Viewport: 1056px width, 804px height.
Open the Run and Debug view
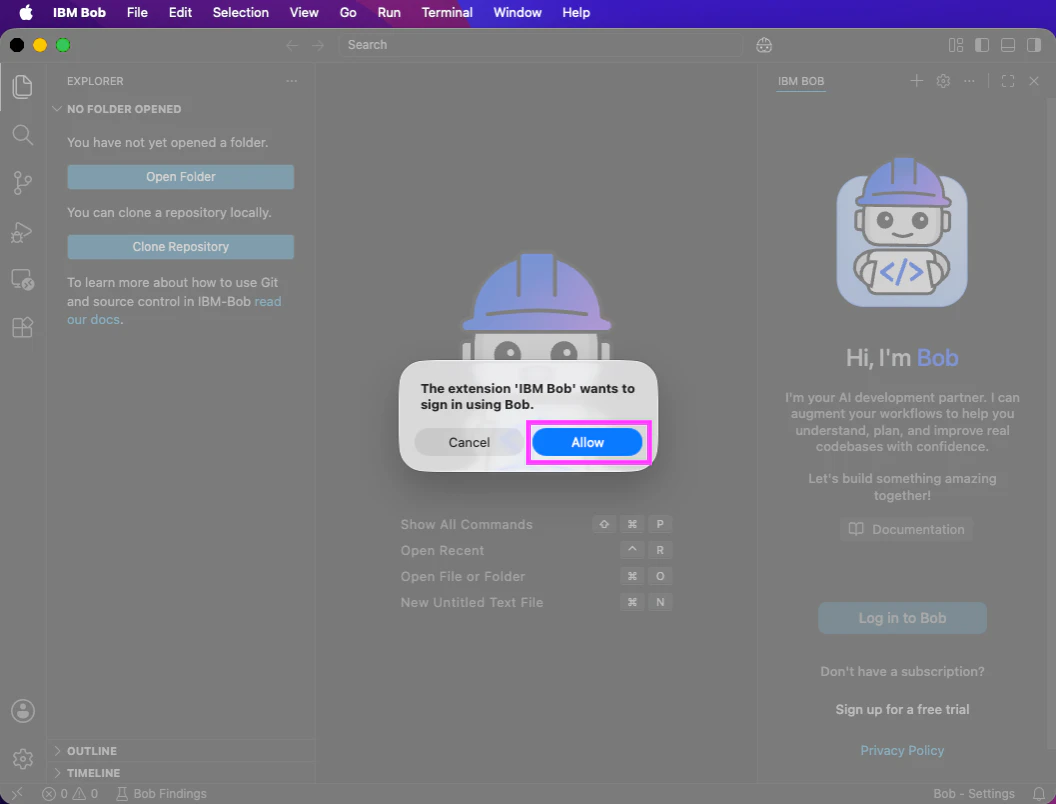click(22, 232)
